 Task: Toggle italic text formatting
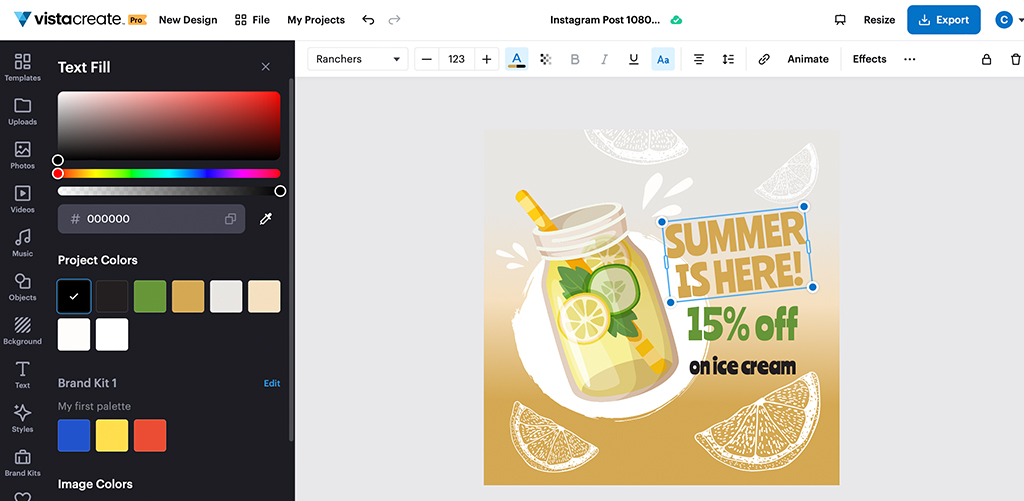click(604, 59)
